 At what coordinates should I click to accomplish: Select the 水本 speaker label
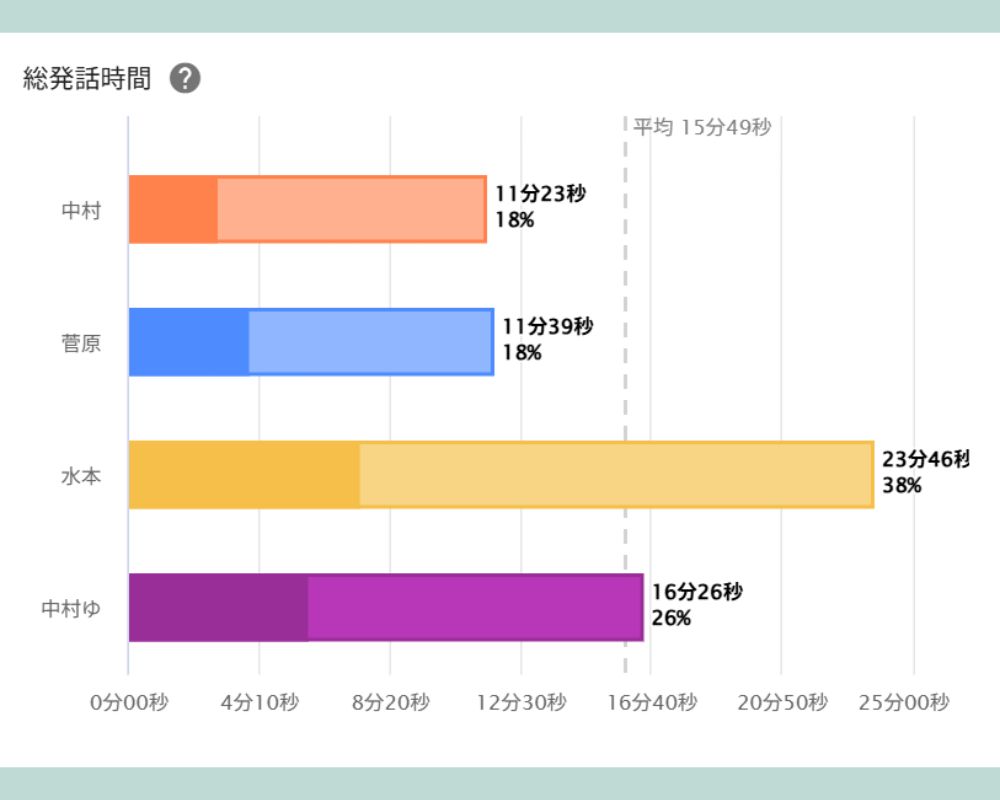(81, 475)
